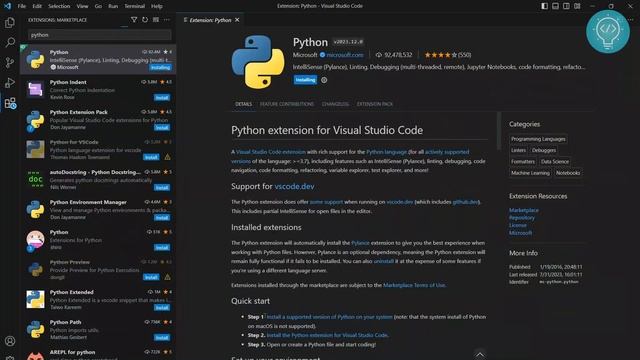Follow the Pylance link in description
The image size is (640, 360).
click(x=360, y=243)
